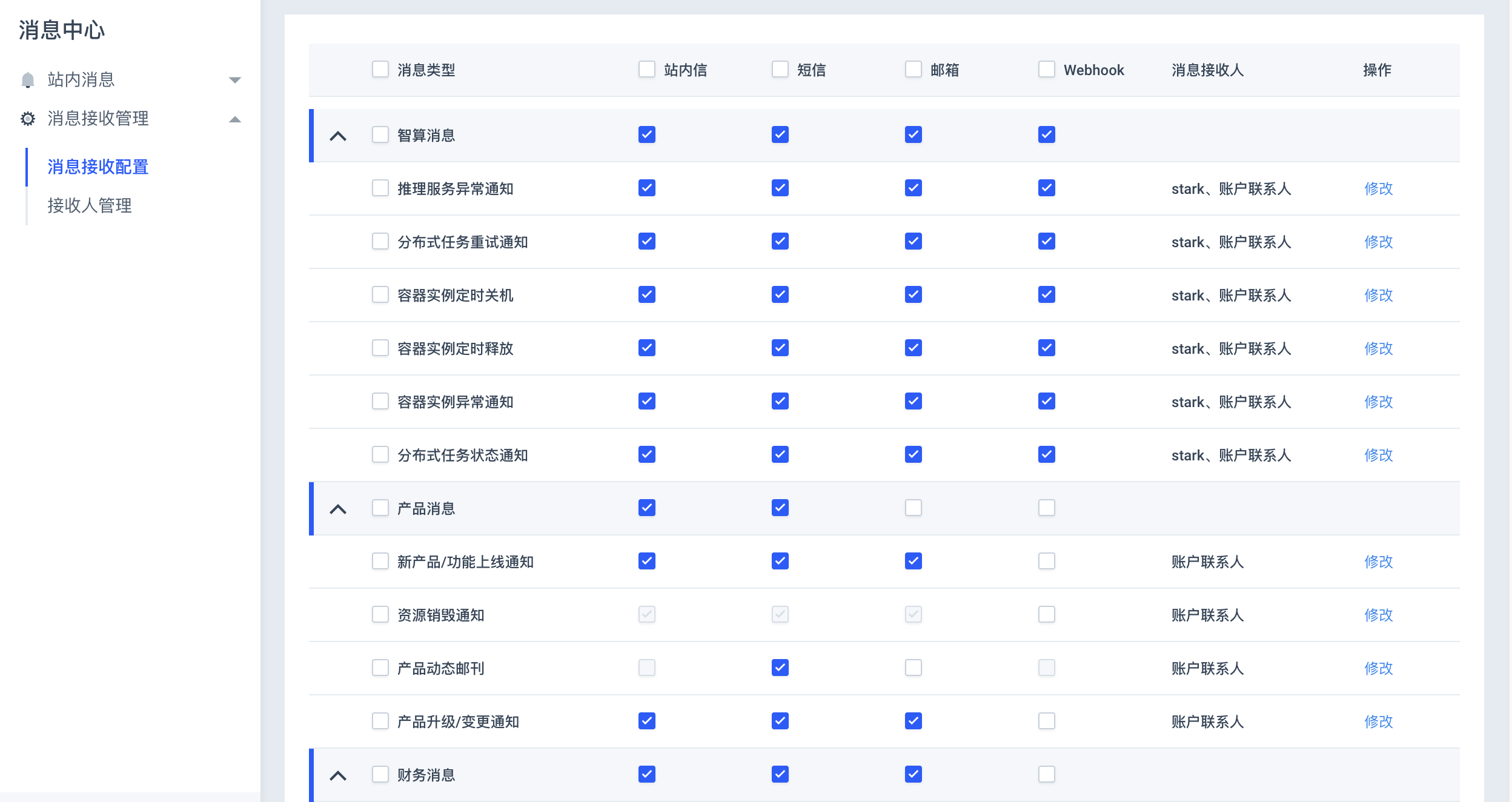Uncheck 短信 for 分布式任务状态通知
This screenshot has height=802, width=1512.
pyautogui.click(x=780, y=454)
